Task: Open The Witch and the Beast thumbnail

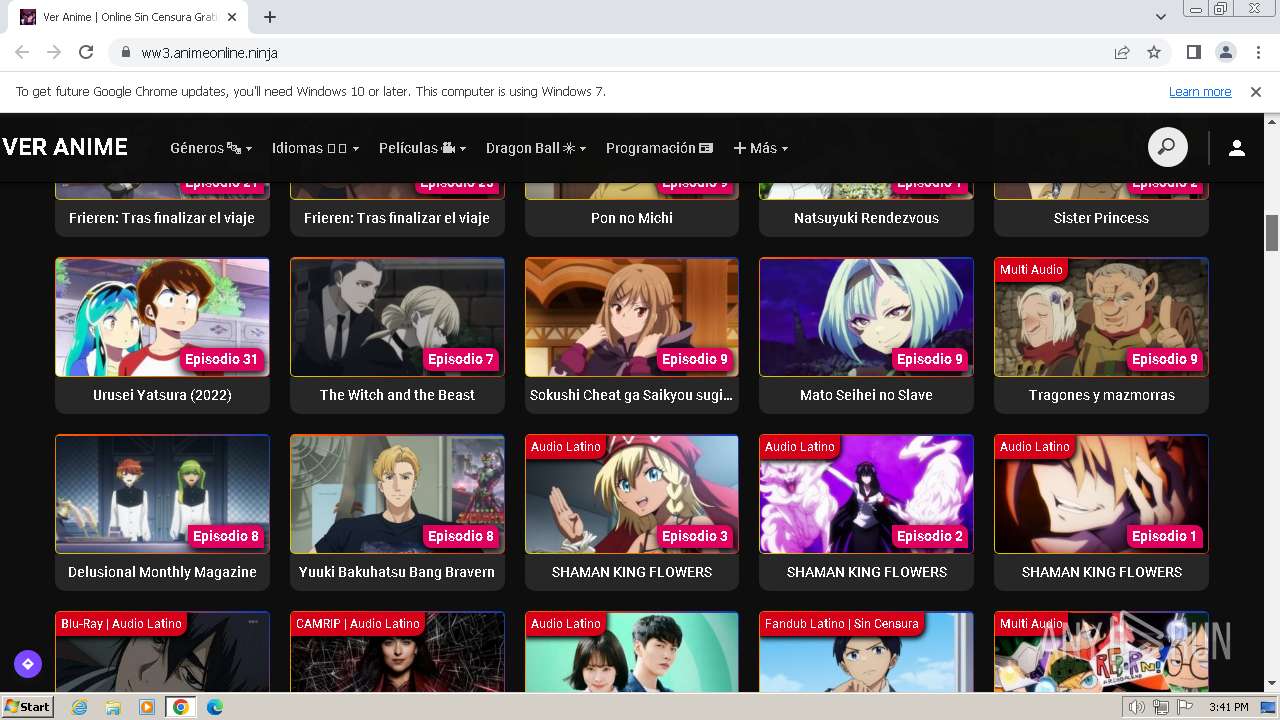Action: [x=397, y=317]
